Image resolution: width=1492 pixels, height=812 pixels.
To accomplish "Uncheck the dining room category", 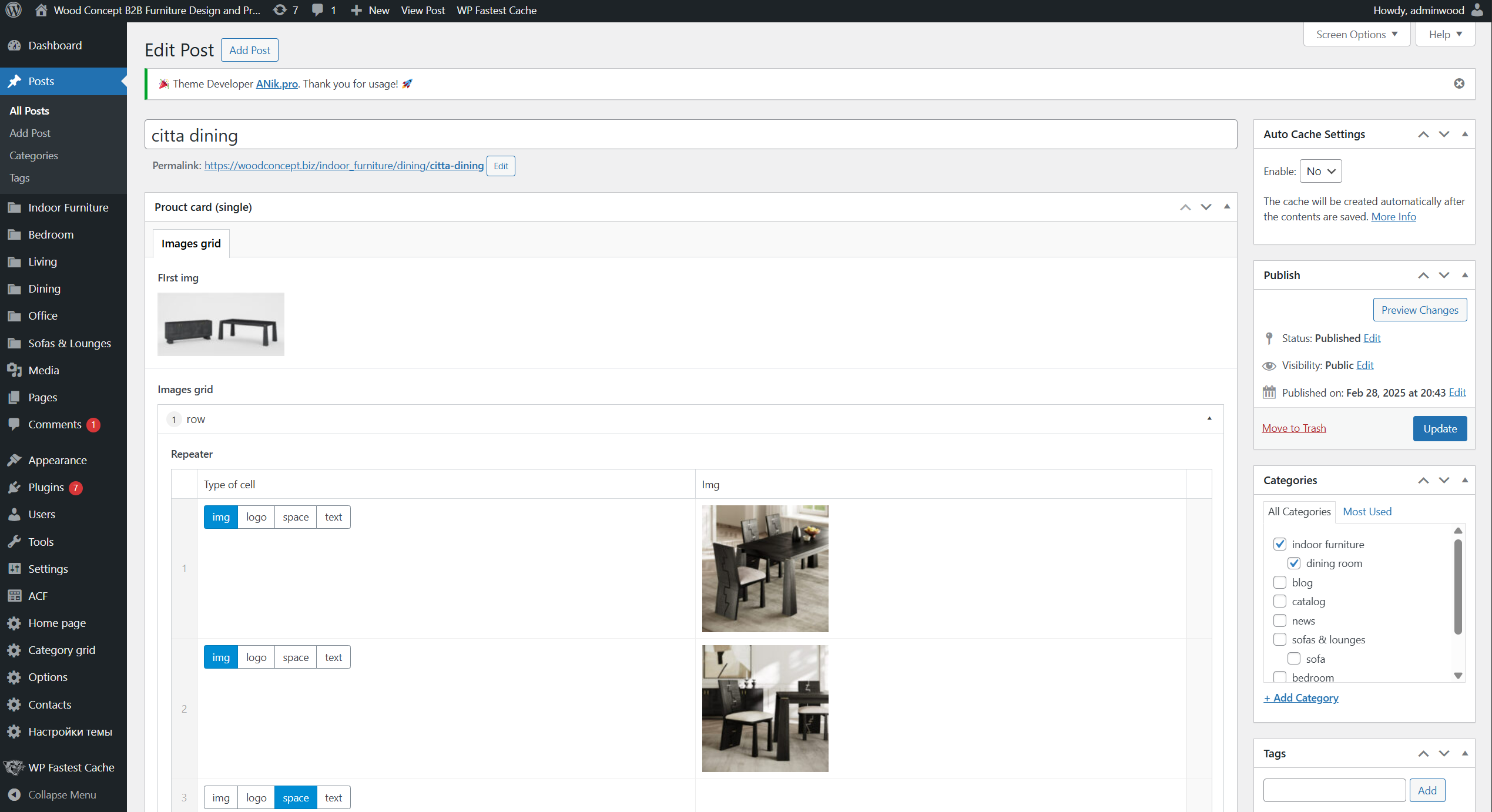I will pyautogui.click(x=1294, y=563).
